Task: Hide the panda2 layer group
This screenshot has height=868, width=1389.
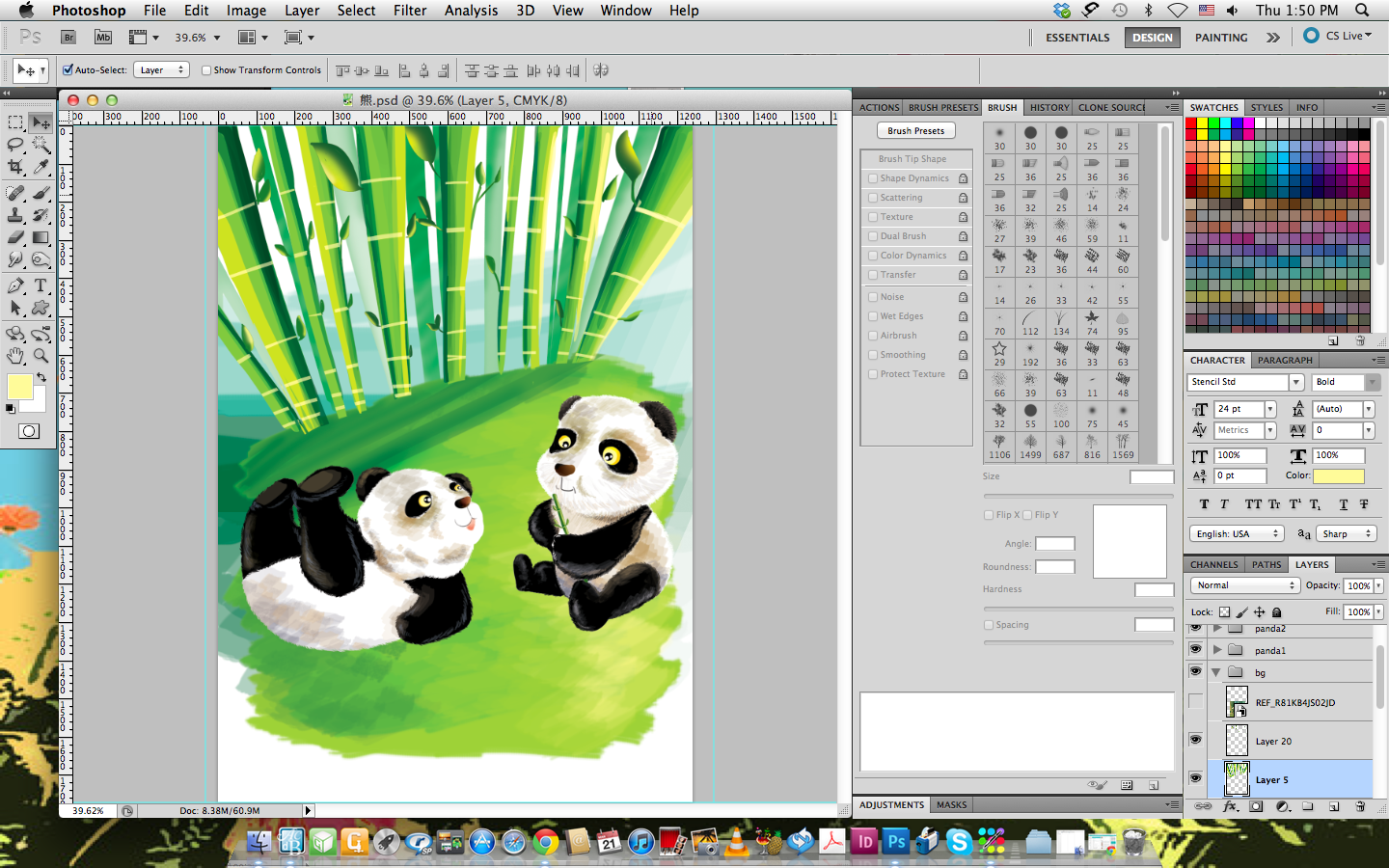Action: (1196, 628)
